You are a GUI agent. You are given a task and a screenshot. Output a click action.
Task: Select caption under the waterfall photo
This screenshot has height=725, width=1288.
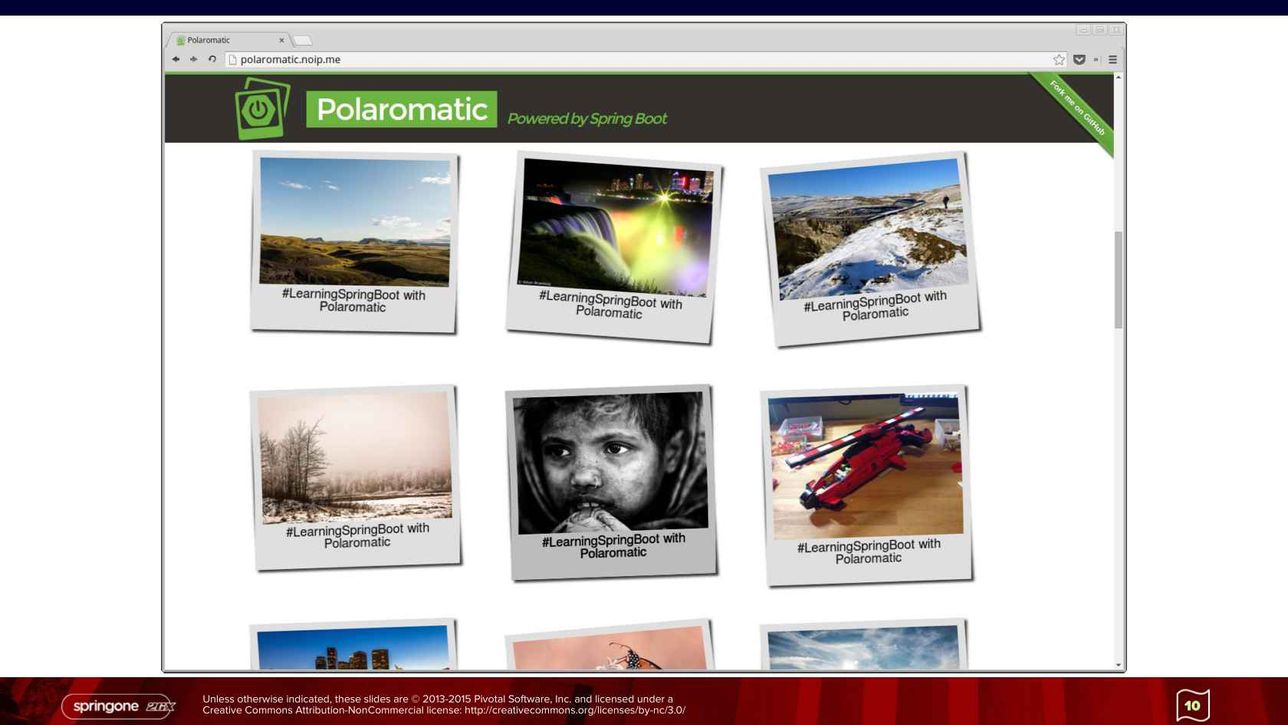pos(610,305)
